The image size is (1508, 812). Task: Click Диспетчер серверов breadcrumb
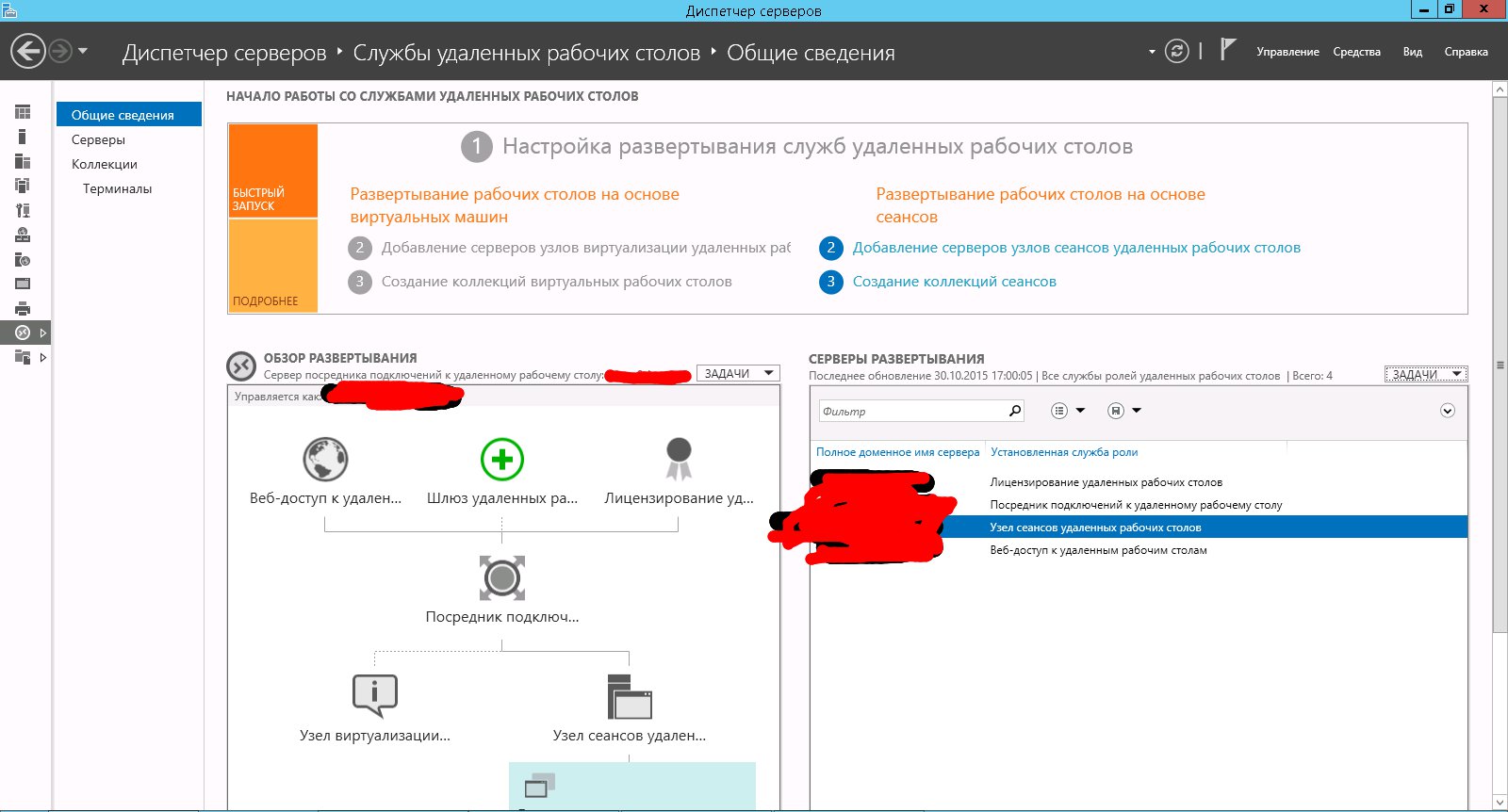coord(224,53)
